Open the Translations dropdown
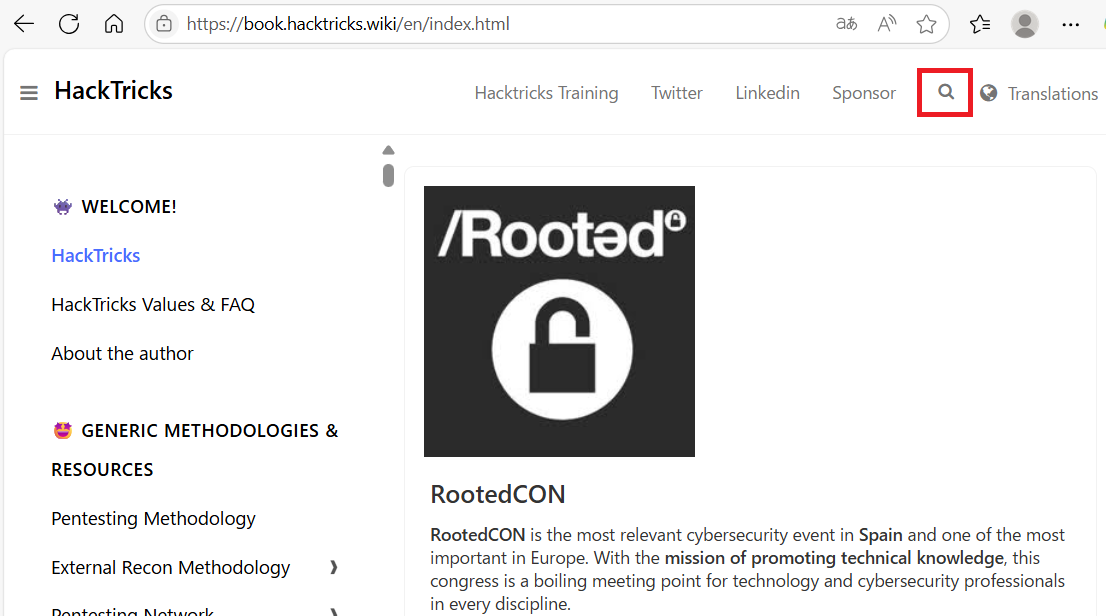 click(x=1052, y=94)
